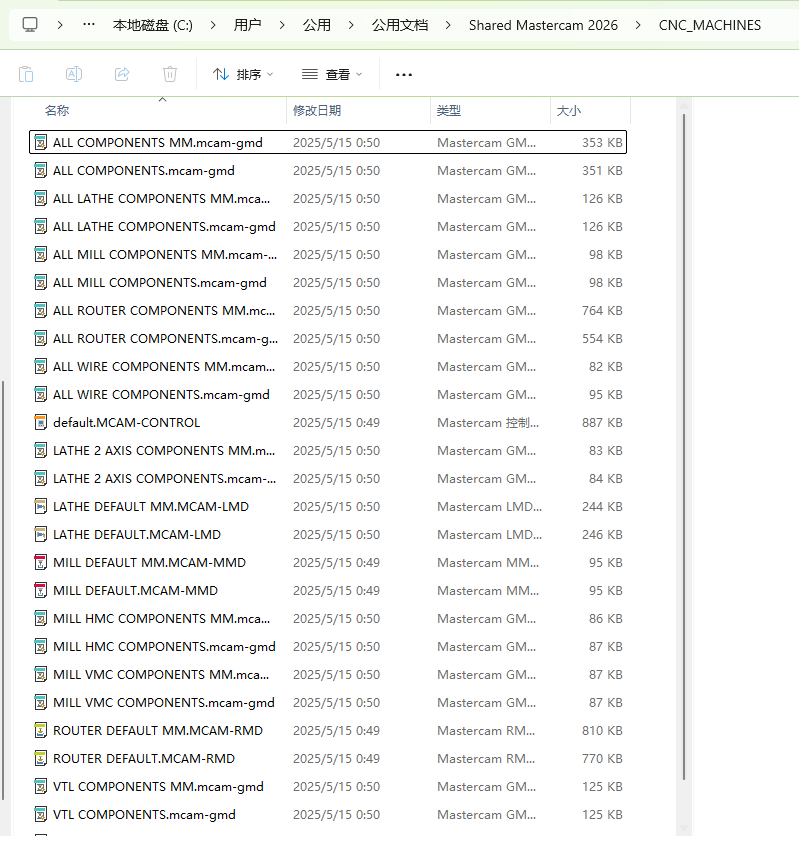Image resolution: width=799 pixels, height=855 pixels.
Task: Select ALL WIRE COMPONENTS MM file icon
Action: coord(40,366)
